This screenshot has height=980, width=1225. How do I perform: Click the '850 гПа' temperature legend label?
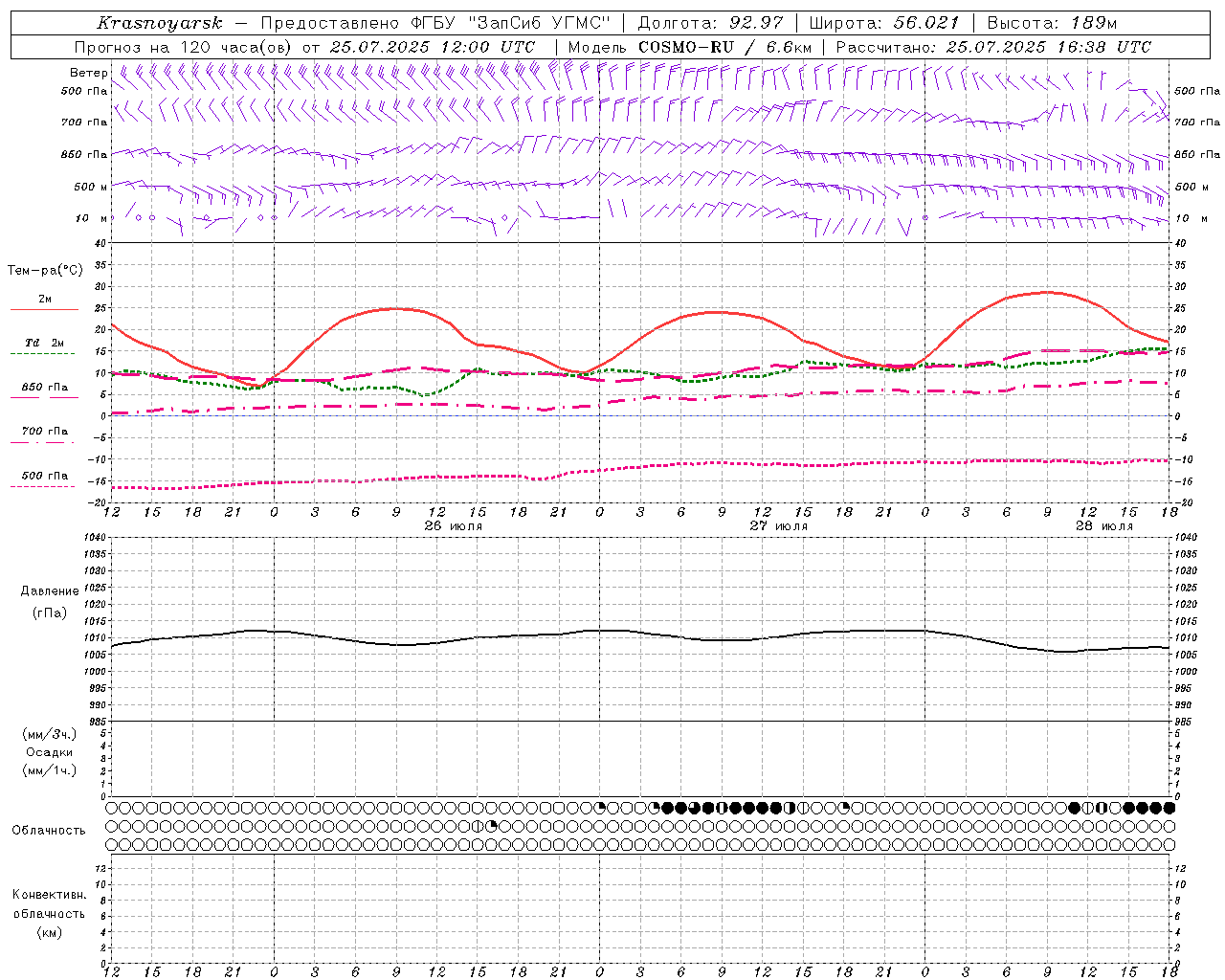pos(45,388)
